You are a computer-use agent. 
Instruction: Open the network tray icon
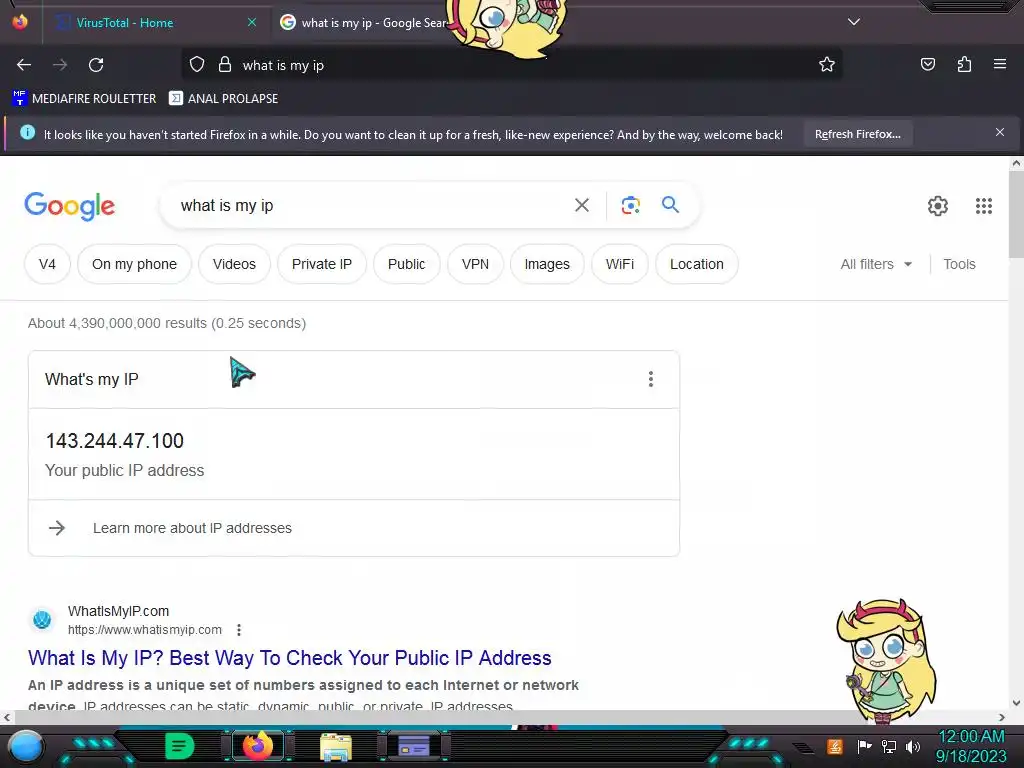click(x=889, y=746)
